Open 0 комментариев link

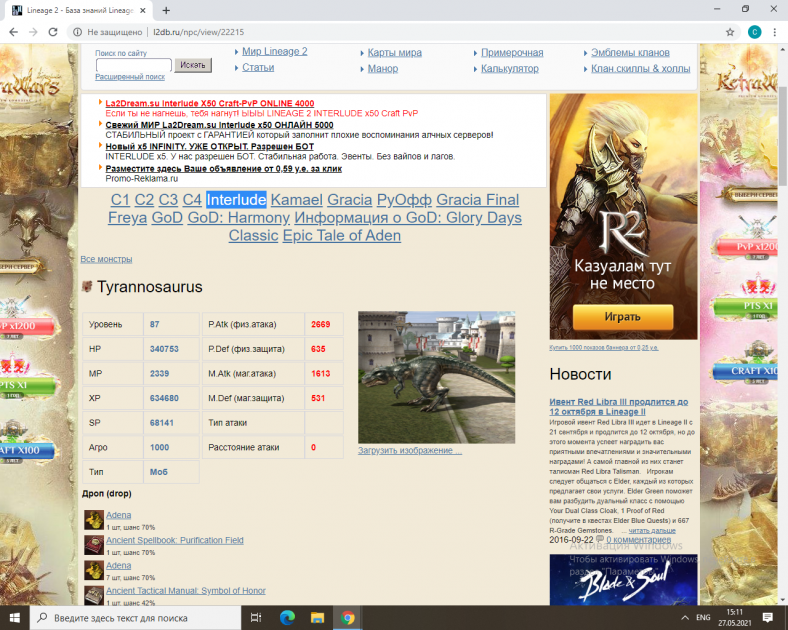coord(638,540)
